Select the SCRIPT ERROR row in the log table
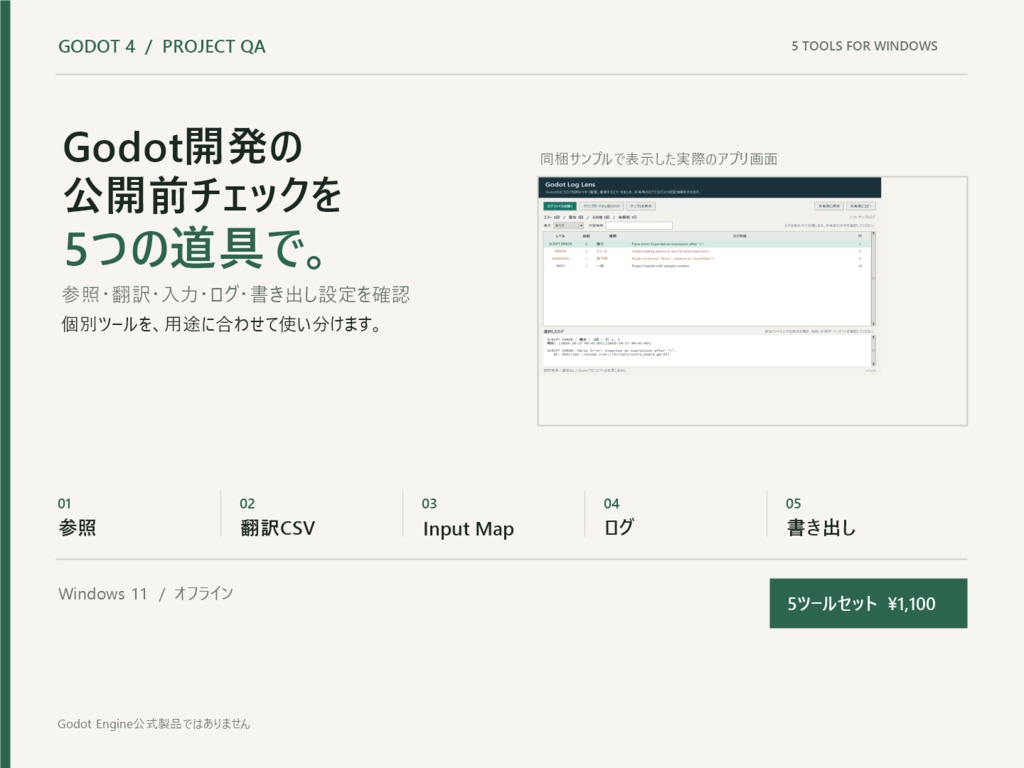This screenshot has height=768, width=1024. pos(707,244)
